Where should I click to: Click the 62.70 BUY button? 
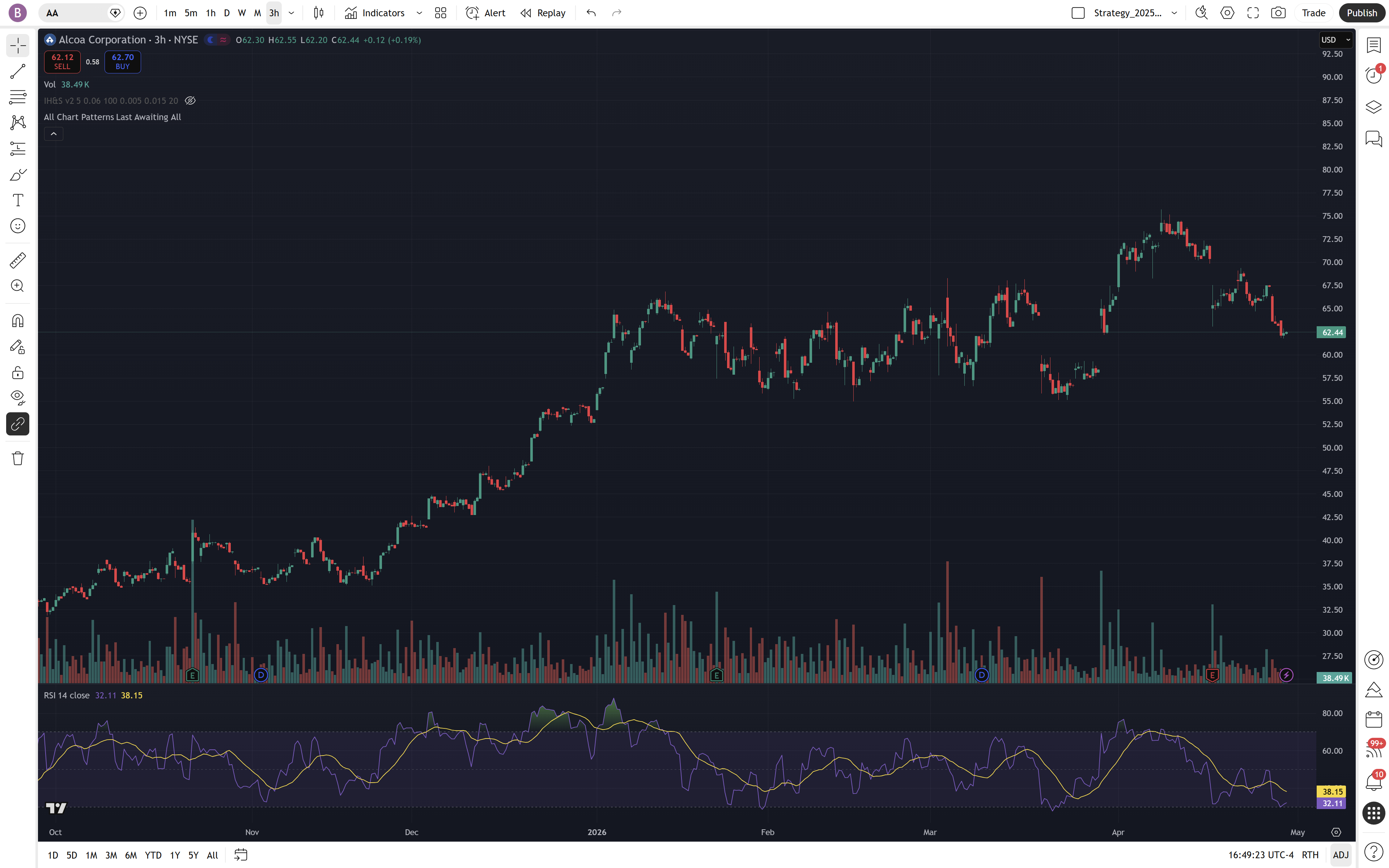pyautogui.click(x=123, y=61)
